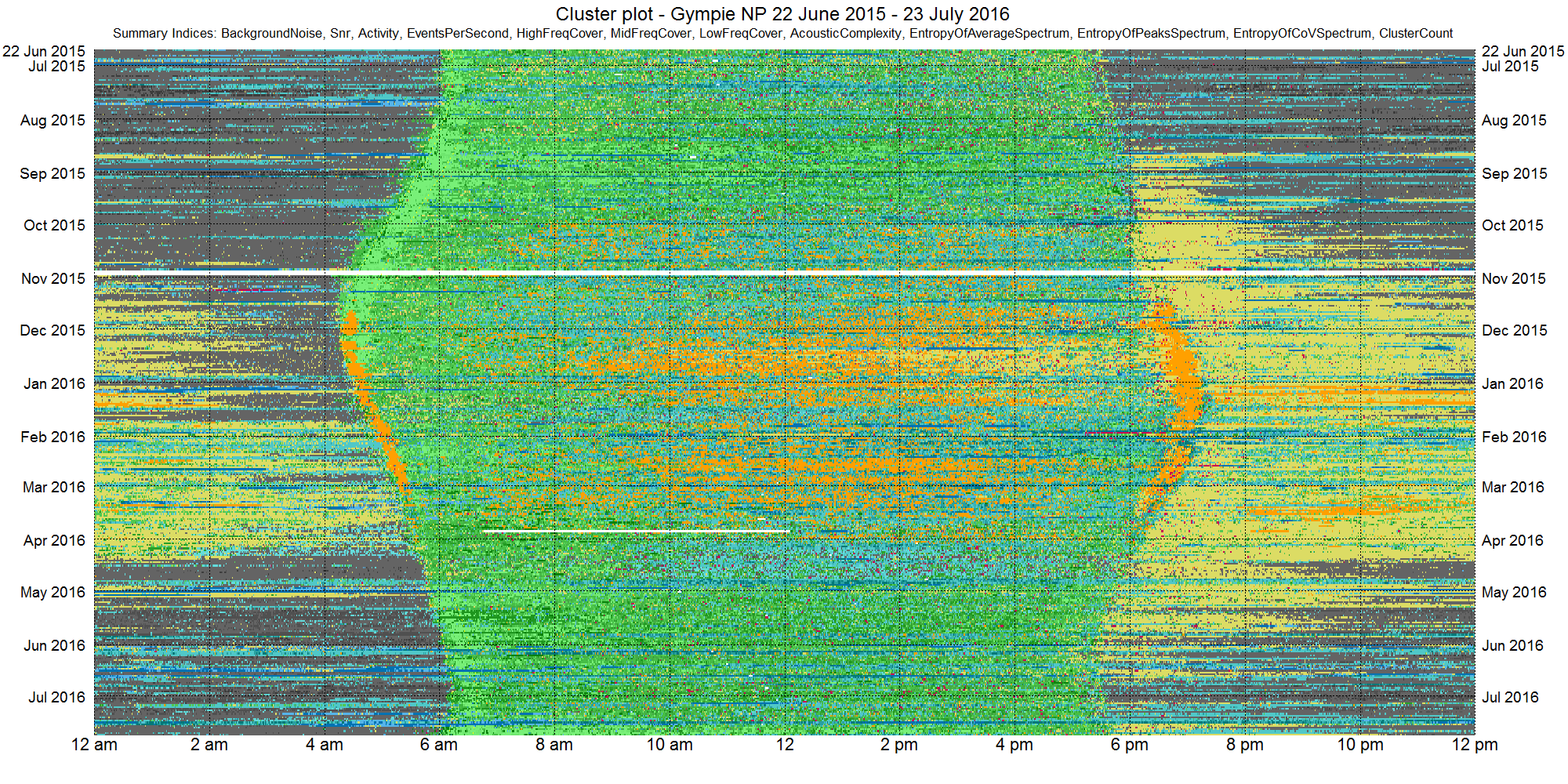Click the '4 pm' time axis label
1568x784 pixels.
click(1014, 745)
